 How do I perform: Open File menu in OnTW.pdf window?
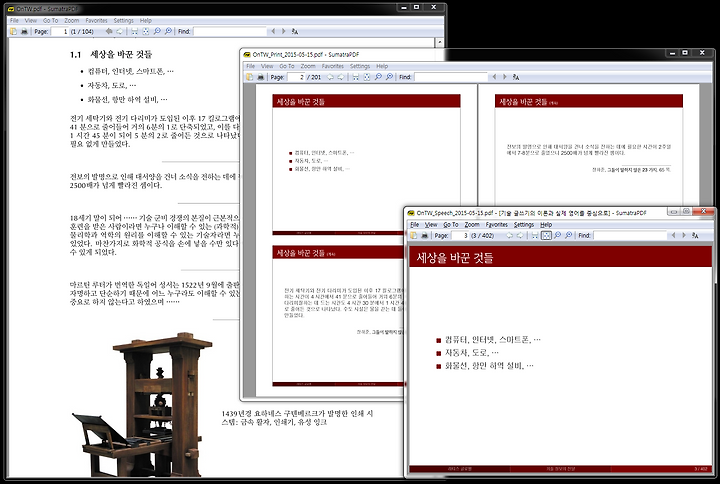coord(14,21)
